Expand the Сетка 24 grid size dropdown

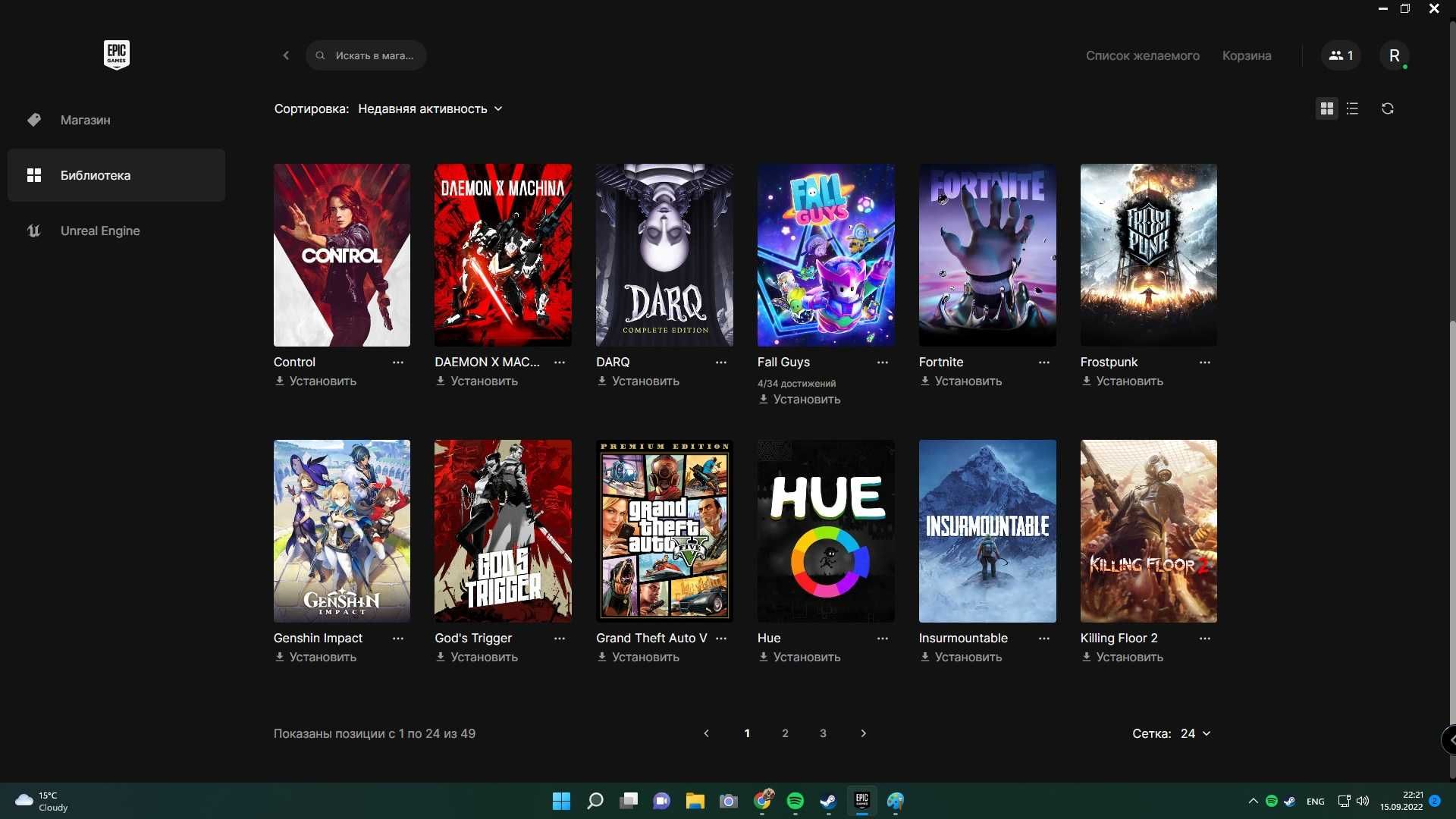1195,733
